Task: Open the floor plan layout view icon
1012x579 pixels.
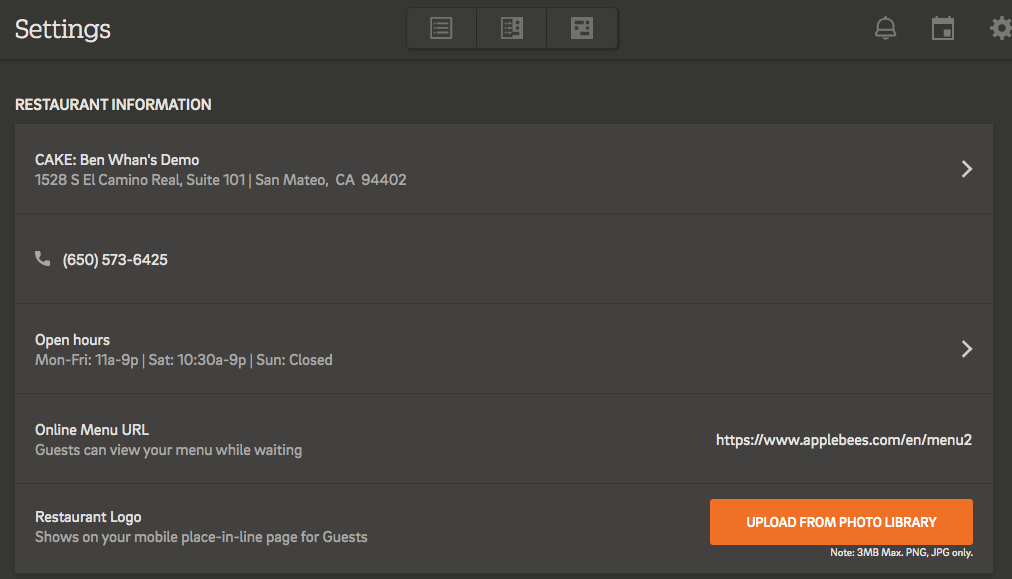Action: click(582, 28)
